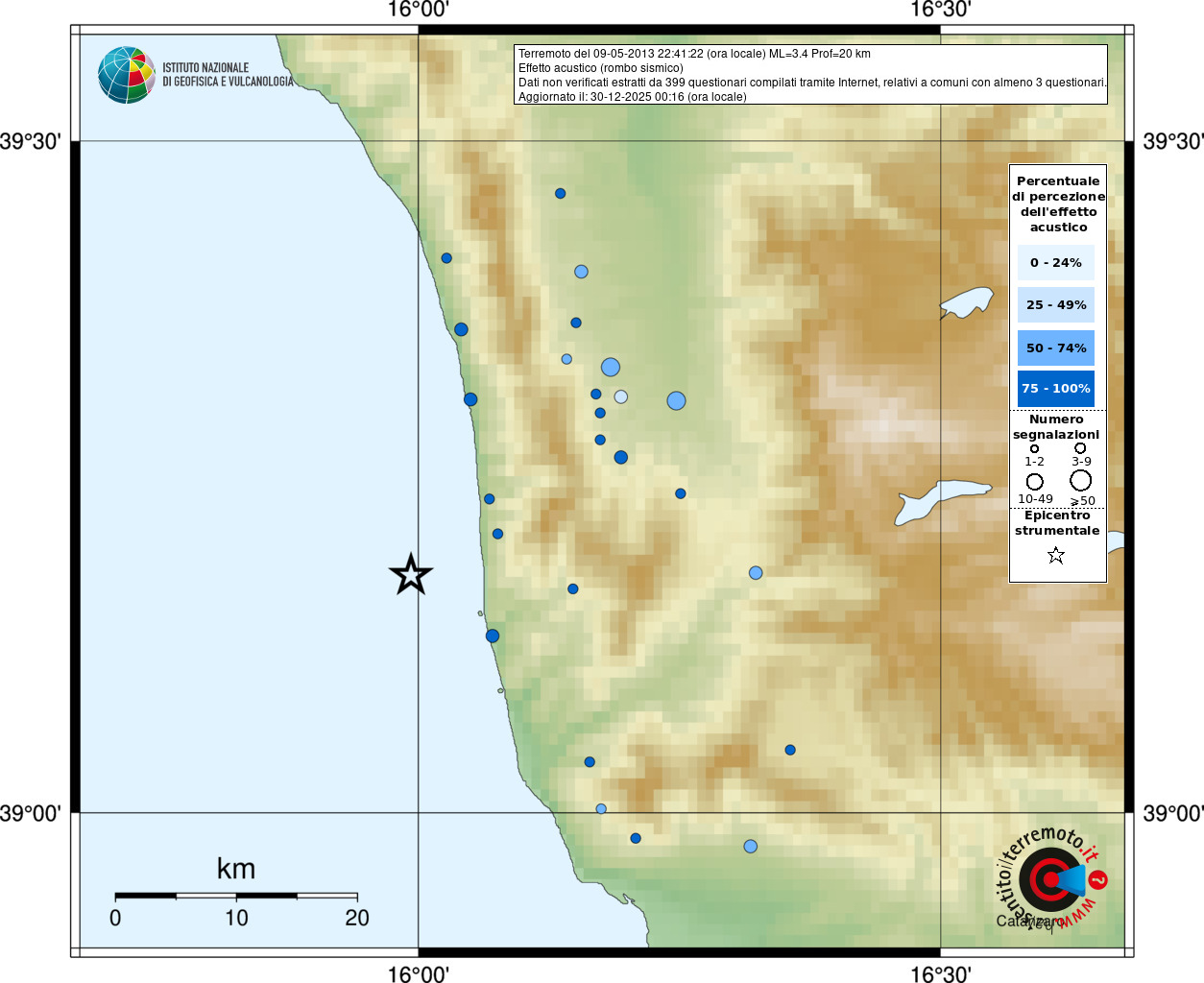Click the epicenter star on the map
Screen dimensions: 1204x983
(x=411, y=575)
